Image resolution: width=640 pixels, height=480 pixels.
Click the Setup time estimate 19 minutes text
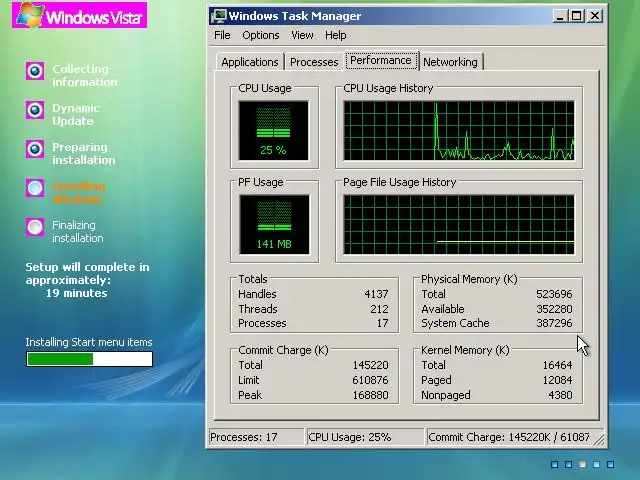click(x=76, y=293)
